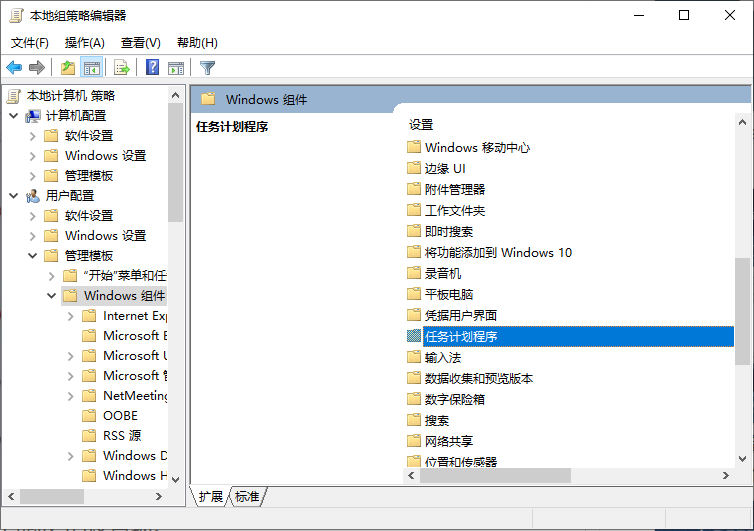This screenshot has height=531, width=754.
Task: Toggle the Show/Hide Action Pane icon
Action: point(176,68)
